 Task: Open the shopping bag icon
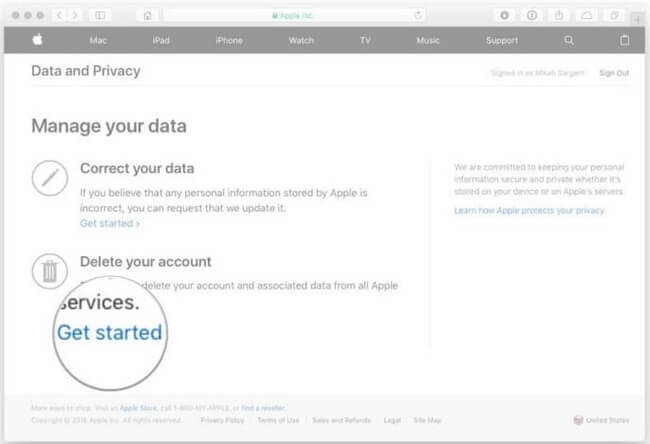pos(624,40)
